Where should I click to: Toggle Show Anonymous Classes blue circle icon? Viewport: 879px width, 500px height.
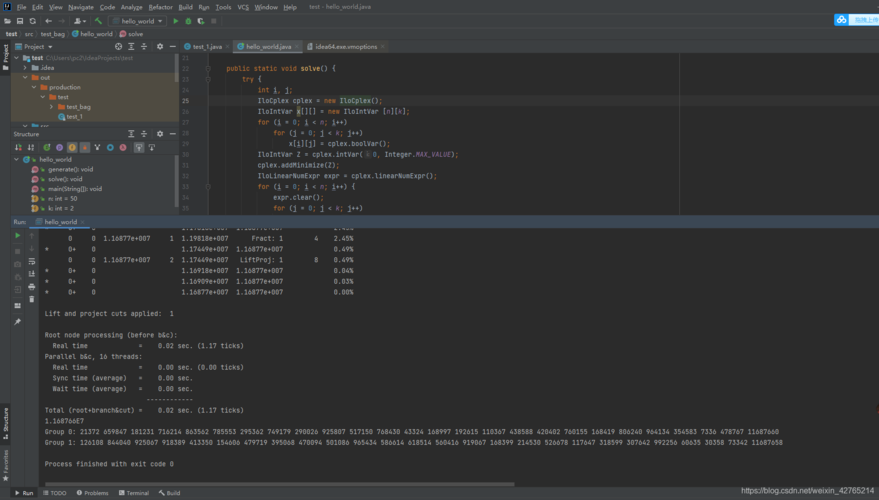[110, 147]
